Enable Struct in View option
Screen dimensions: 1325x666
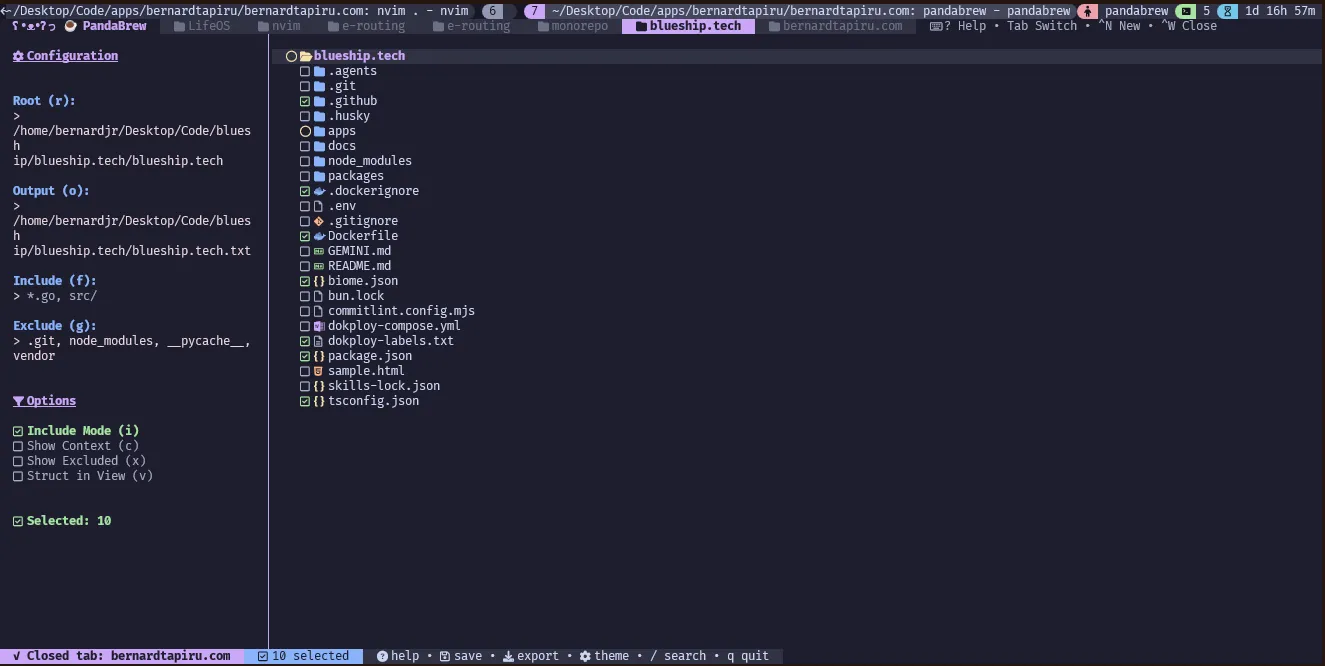18,475
